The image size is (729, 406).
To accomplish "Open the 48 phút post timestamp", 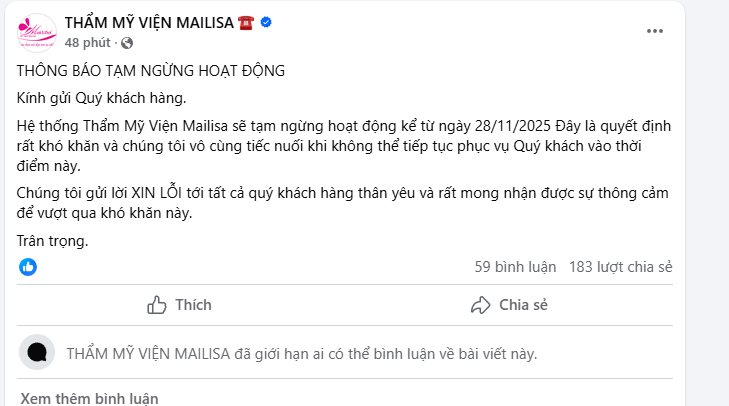I will [87, 43].
